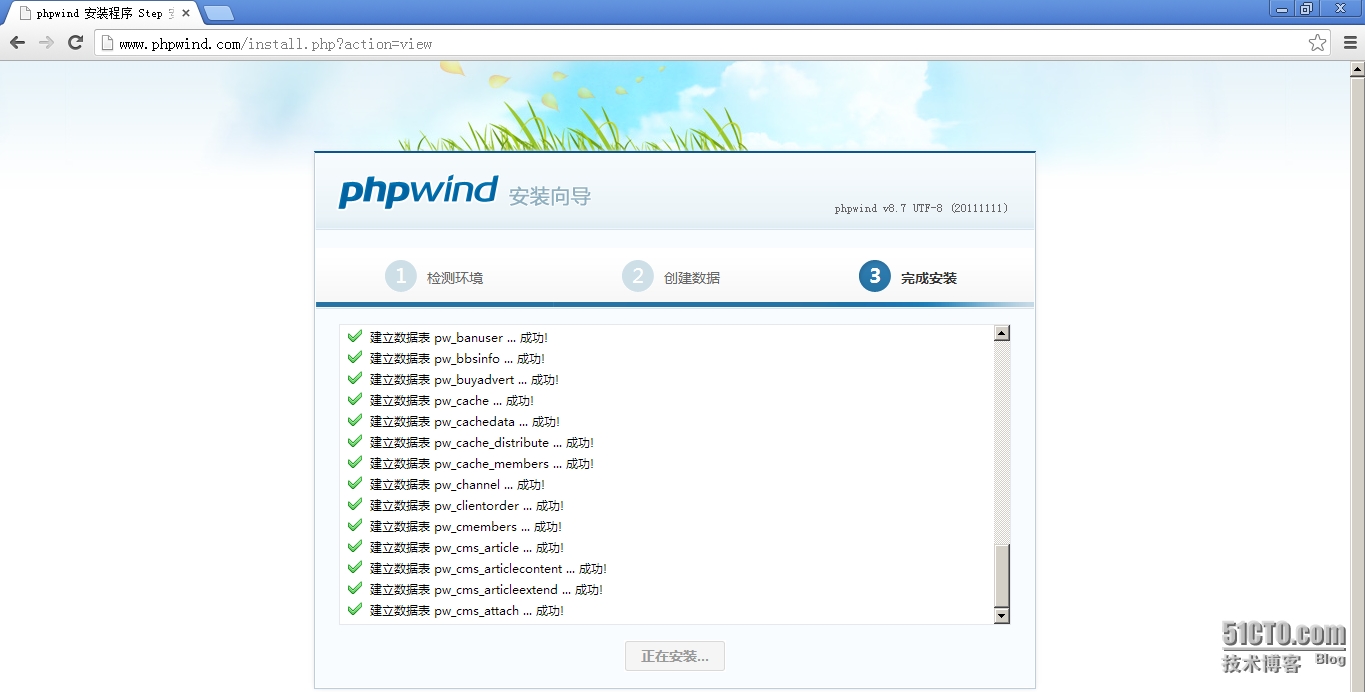Open the Chrome menu icon

[x=1349, y=43]
